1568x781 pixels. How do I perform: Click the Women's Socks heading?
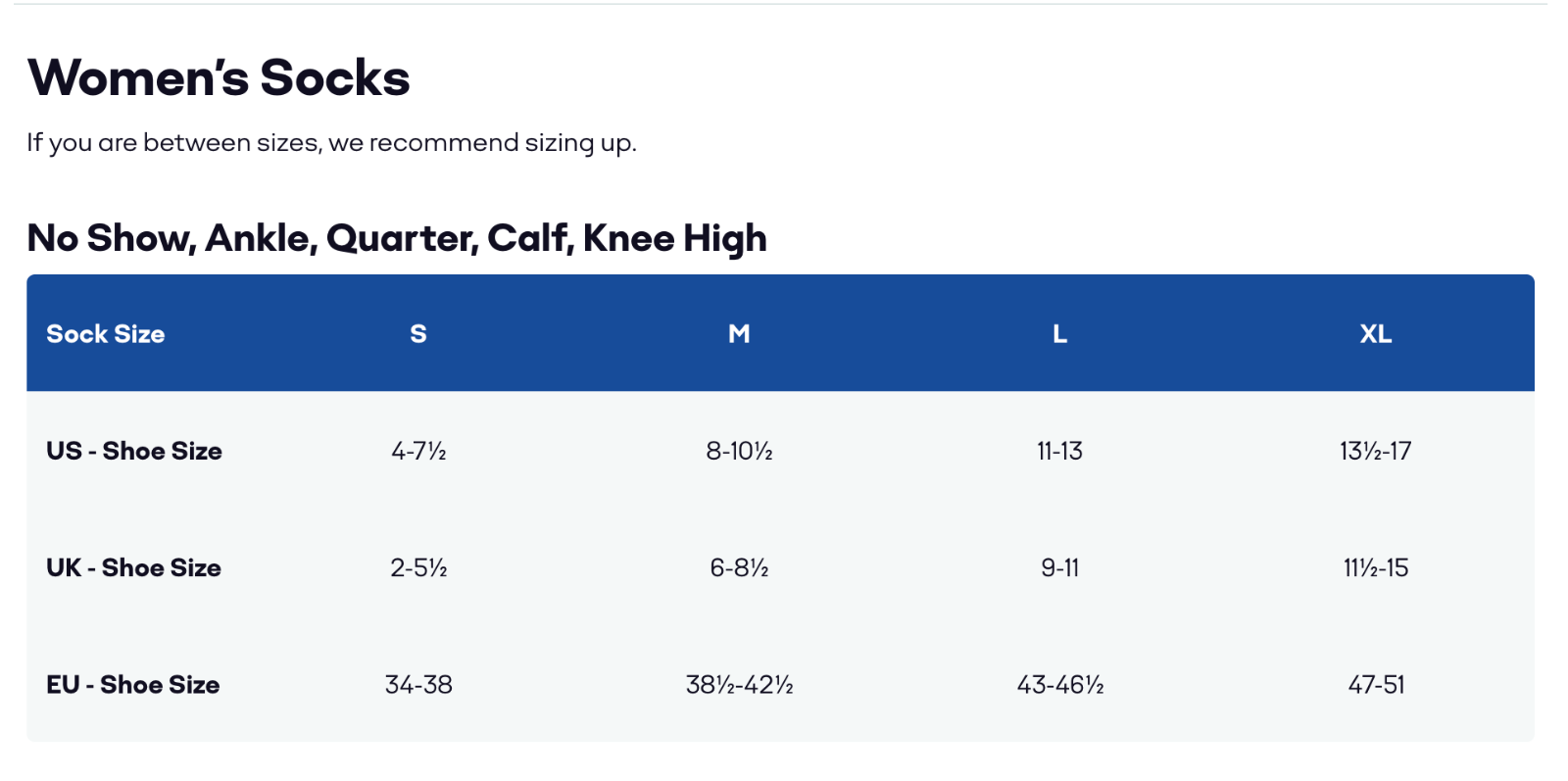click(219, 78)
